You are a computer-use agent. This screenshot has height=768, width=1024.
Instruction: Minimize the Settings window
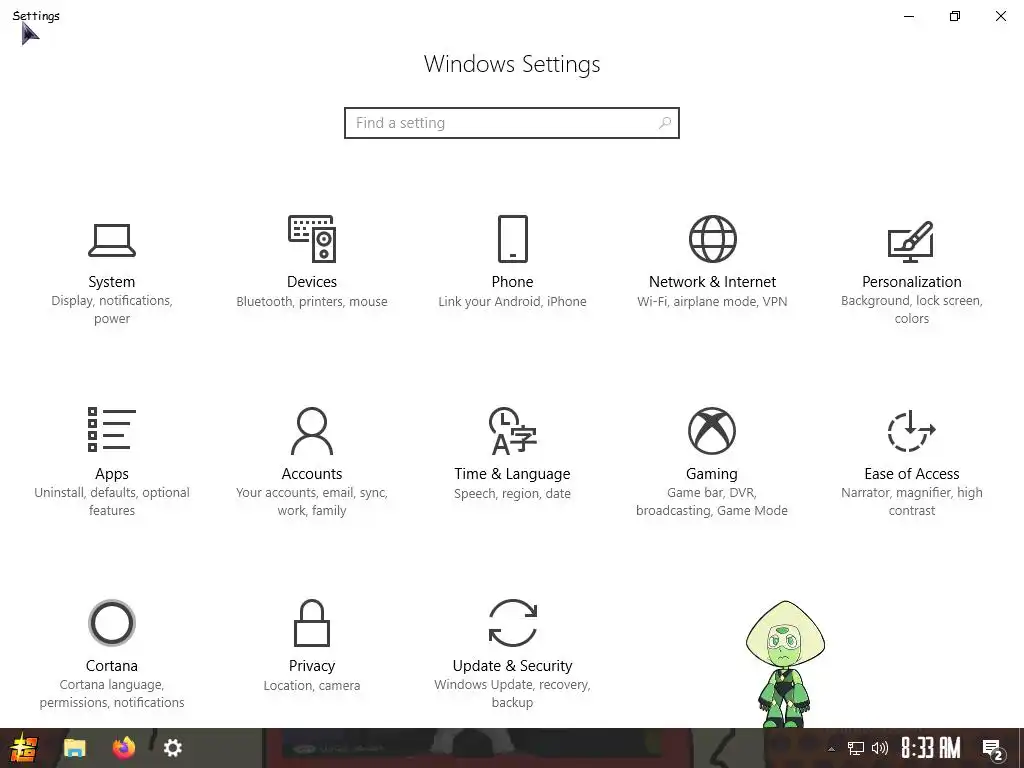coord(909,16)
